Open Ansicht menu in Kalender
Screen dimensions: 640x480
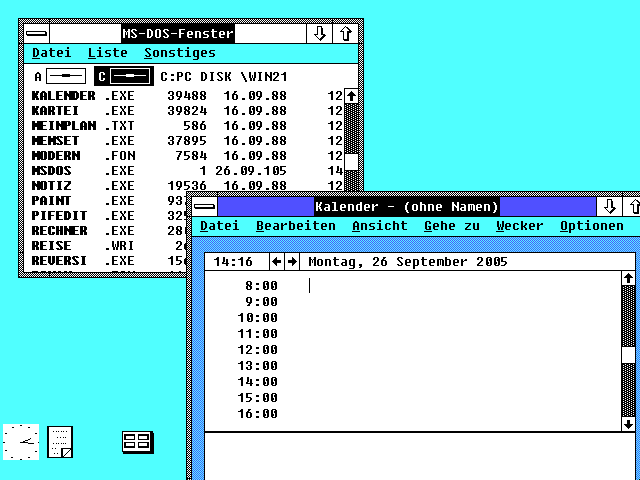click(x=380, y=226)
